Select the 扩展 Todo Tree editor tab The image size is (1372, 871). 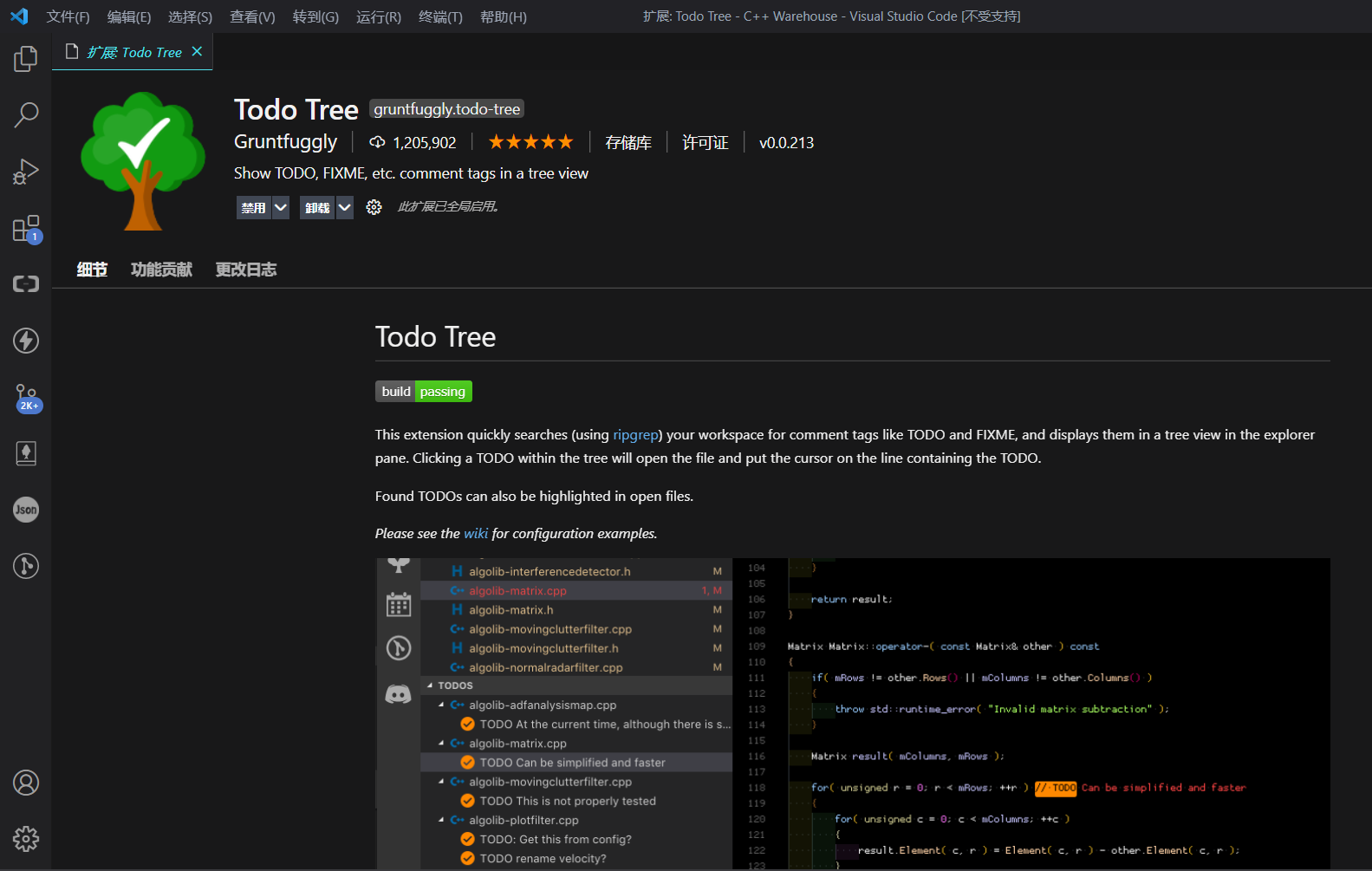click(133, 52)
